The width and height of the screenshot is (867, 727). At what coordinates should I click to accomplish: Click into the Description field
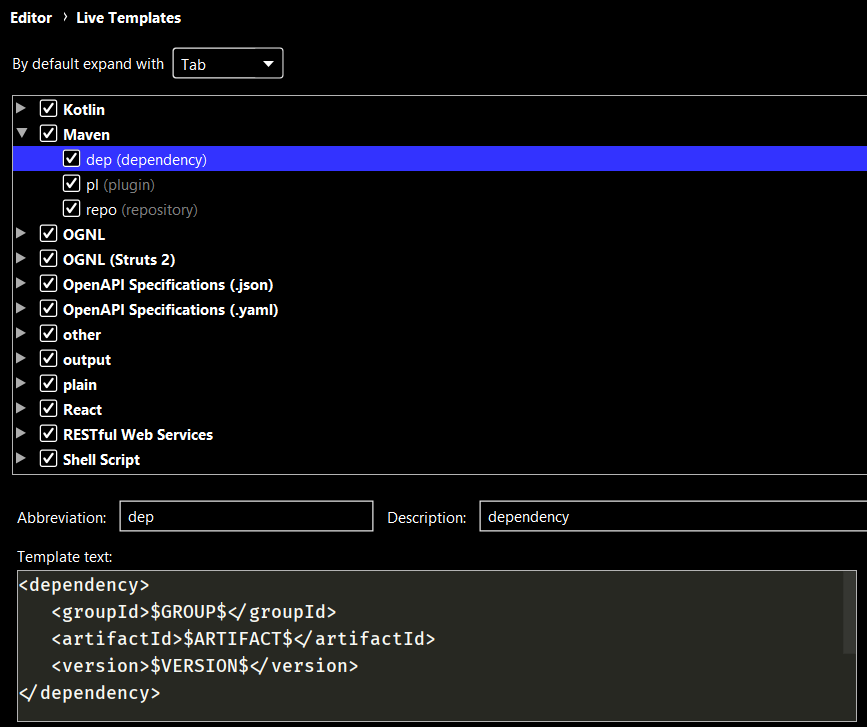click(670, 517)
